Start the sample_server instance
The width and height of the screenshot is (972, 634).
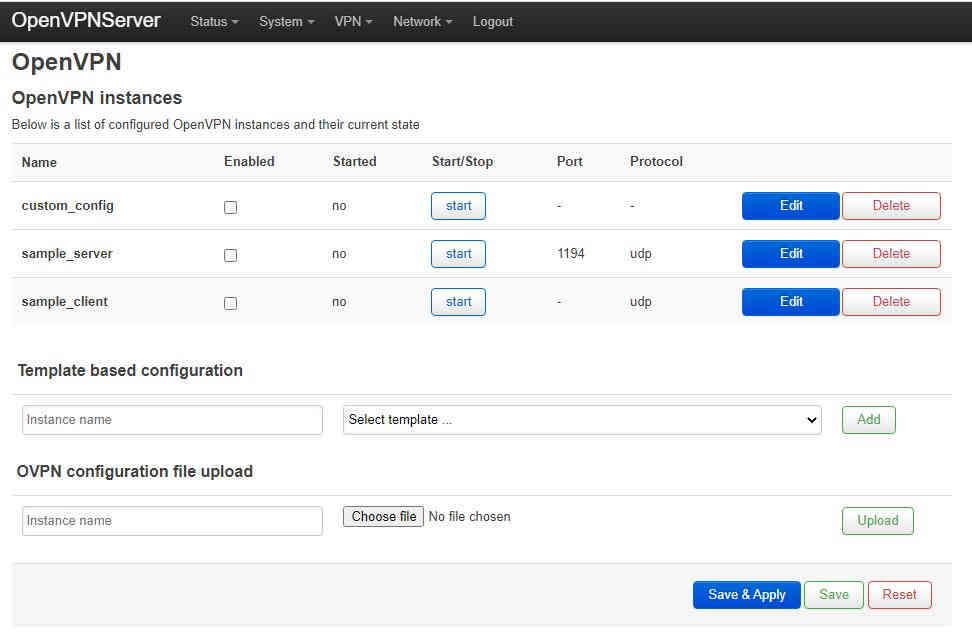[458, 253]
